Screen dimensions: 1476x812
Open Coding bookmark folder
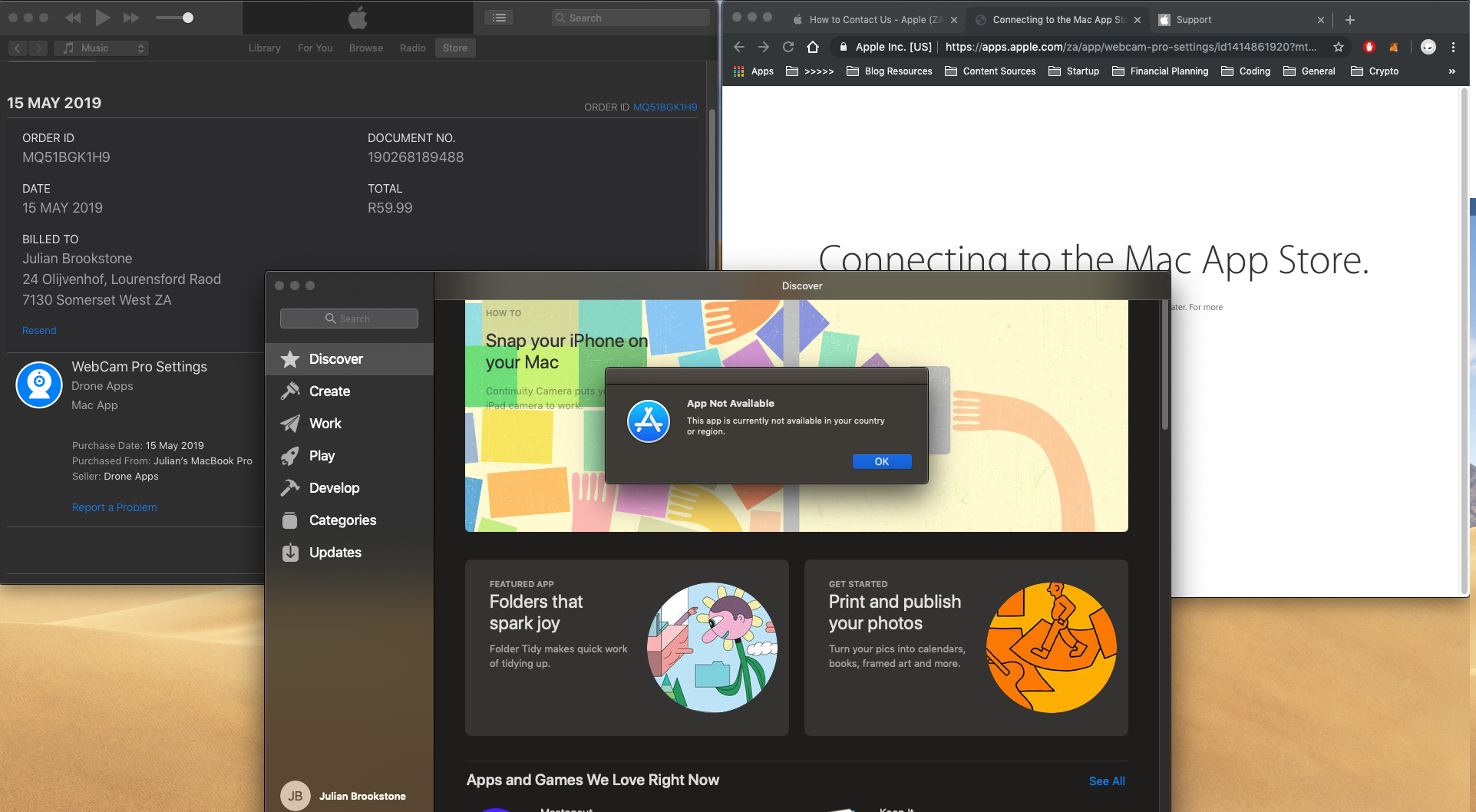1246,71
